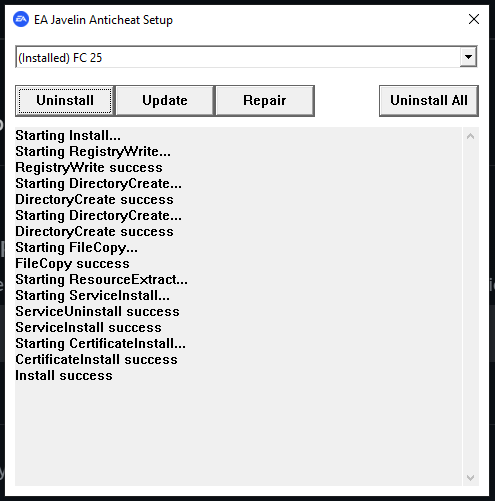The width and height of the screenshot is (495, 501).
Task: Click the log's vertical scrollbar track
Action: pyautogui.click(x=470, y=307)
